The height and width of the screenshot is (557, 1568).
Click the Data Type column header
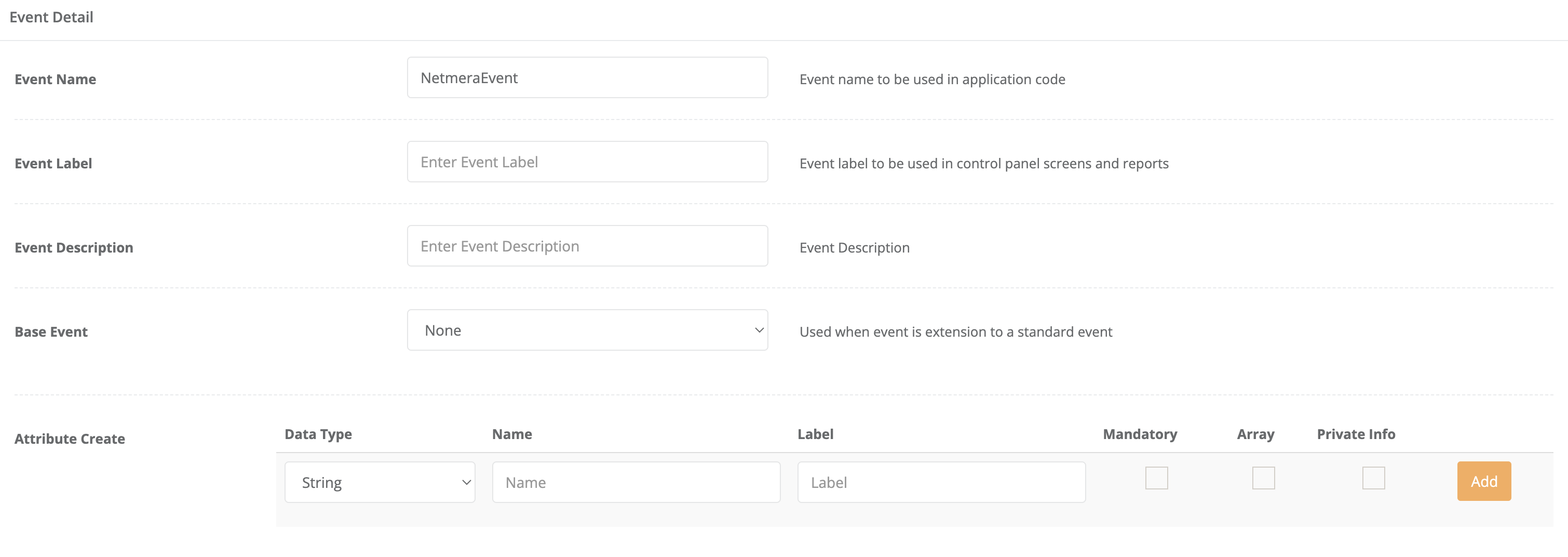tap(318, 434)
